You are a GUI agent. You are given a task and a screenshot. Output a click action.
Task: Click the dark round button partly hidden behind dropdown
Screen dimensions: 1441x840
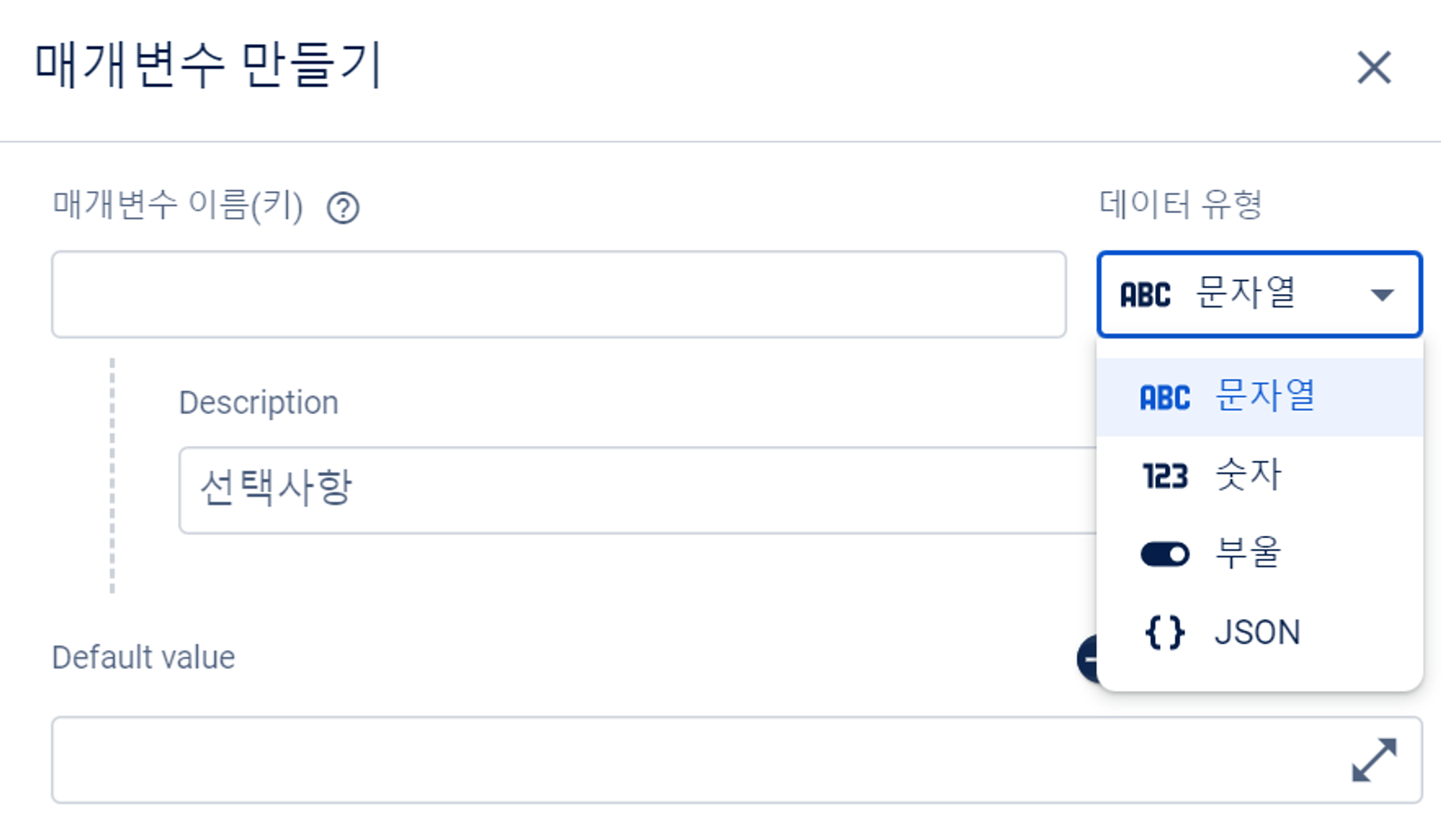1087,658
